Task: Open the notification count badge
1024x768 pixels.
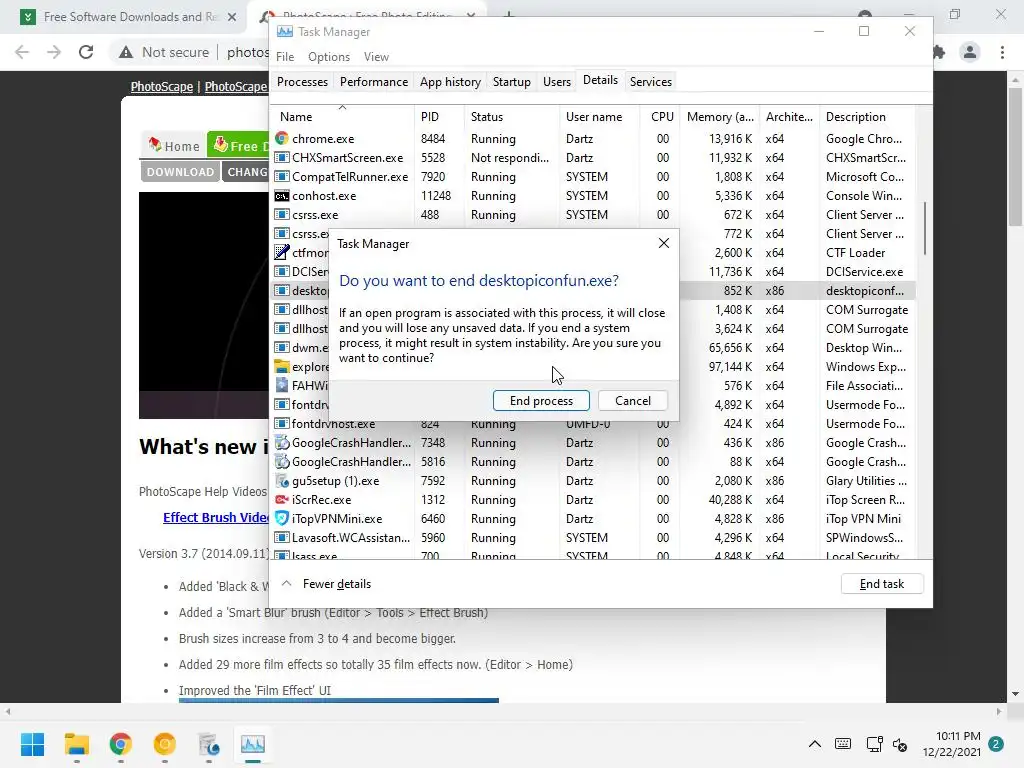Action: click(996, 744)
